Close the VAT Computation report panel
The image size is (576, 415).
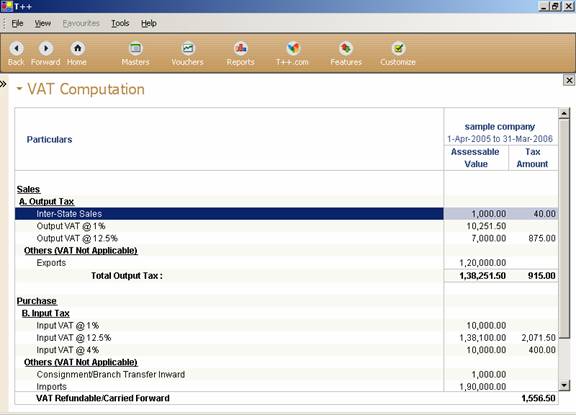[x=569, y=80]
